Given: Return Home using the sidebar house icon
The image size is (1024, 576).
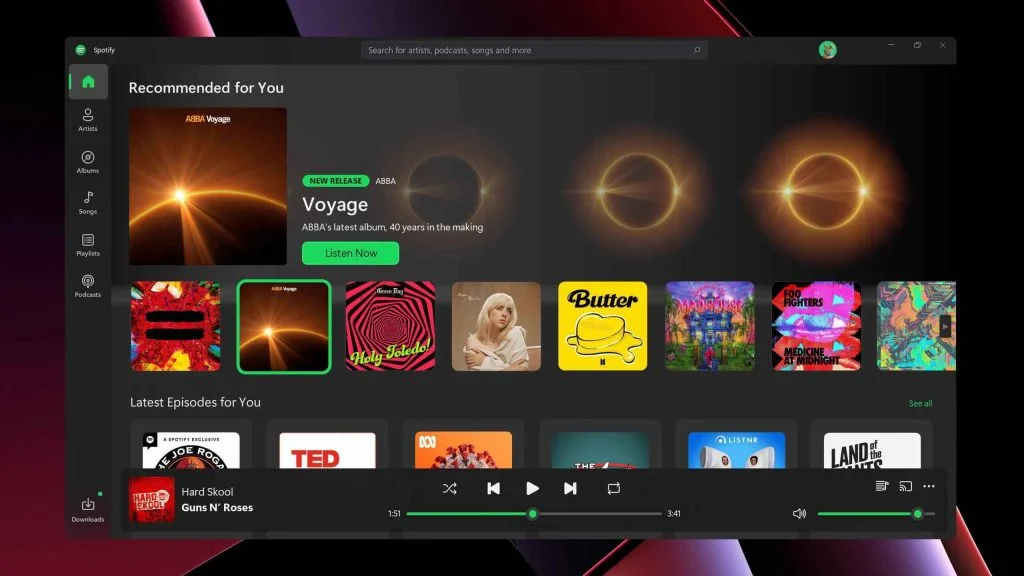Looking at the screenshot, I should [x=88, y=81].
